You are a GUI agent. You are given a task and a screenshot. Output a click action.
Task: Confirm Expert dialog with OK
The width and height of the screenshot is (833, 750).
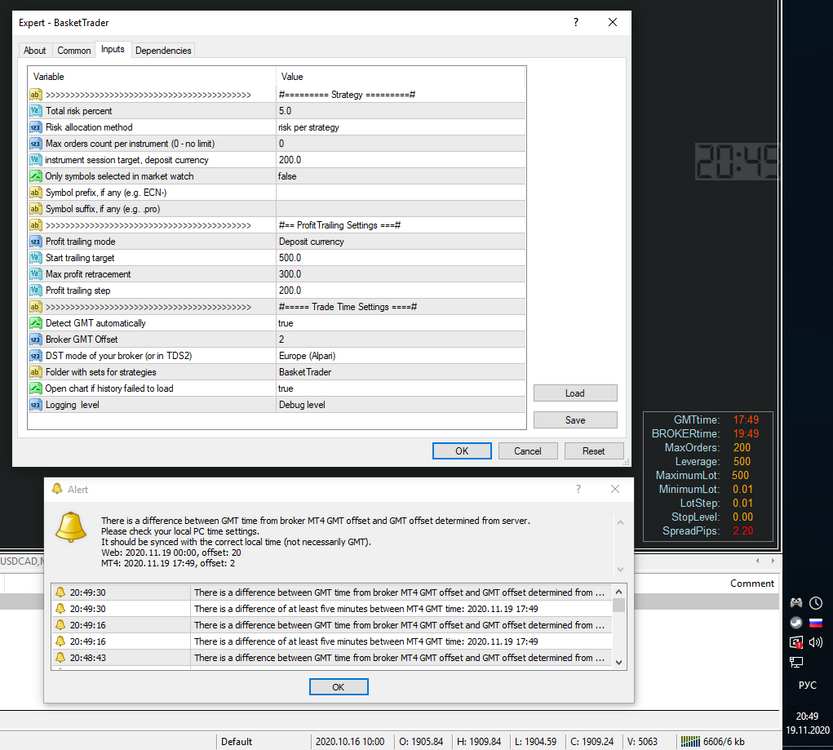[x=462, y=451]
